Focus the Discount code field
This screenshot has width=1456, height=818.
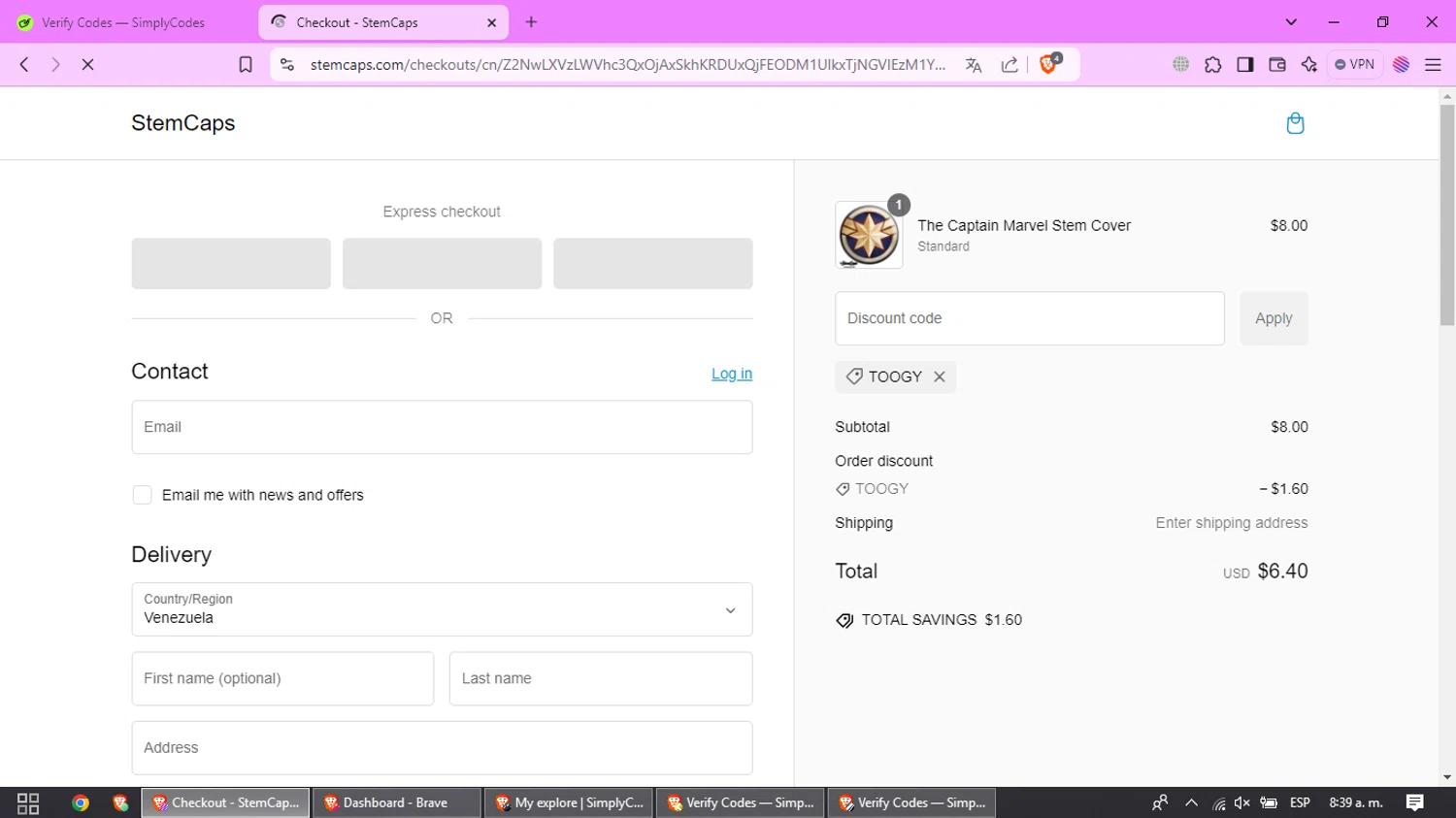(1030, 318)
